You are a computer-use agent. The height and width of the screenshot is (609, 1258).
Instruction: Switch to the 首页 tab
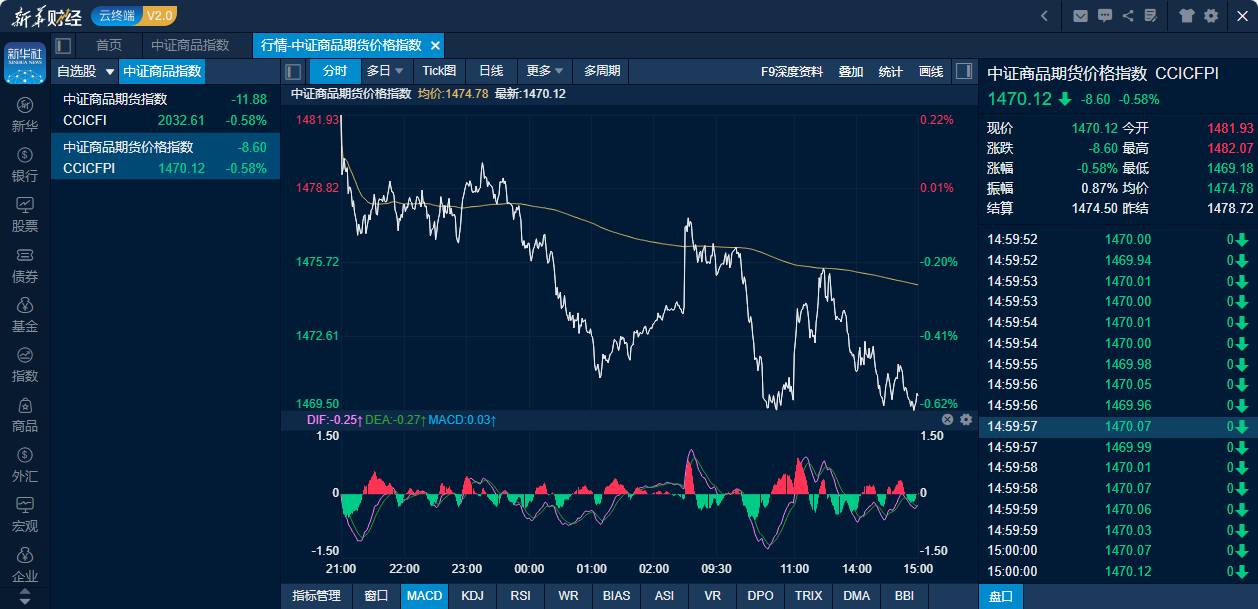pos(109,46)
